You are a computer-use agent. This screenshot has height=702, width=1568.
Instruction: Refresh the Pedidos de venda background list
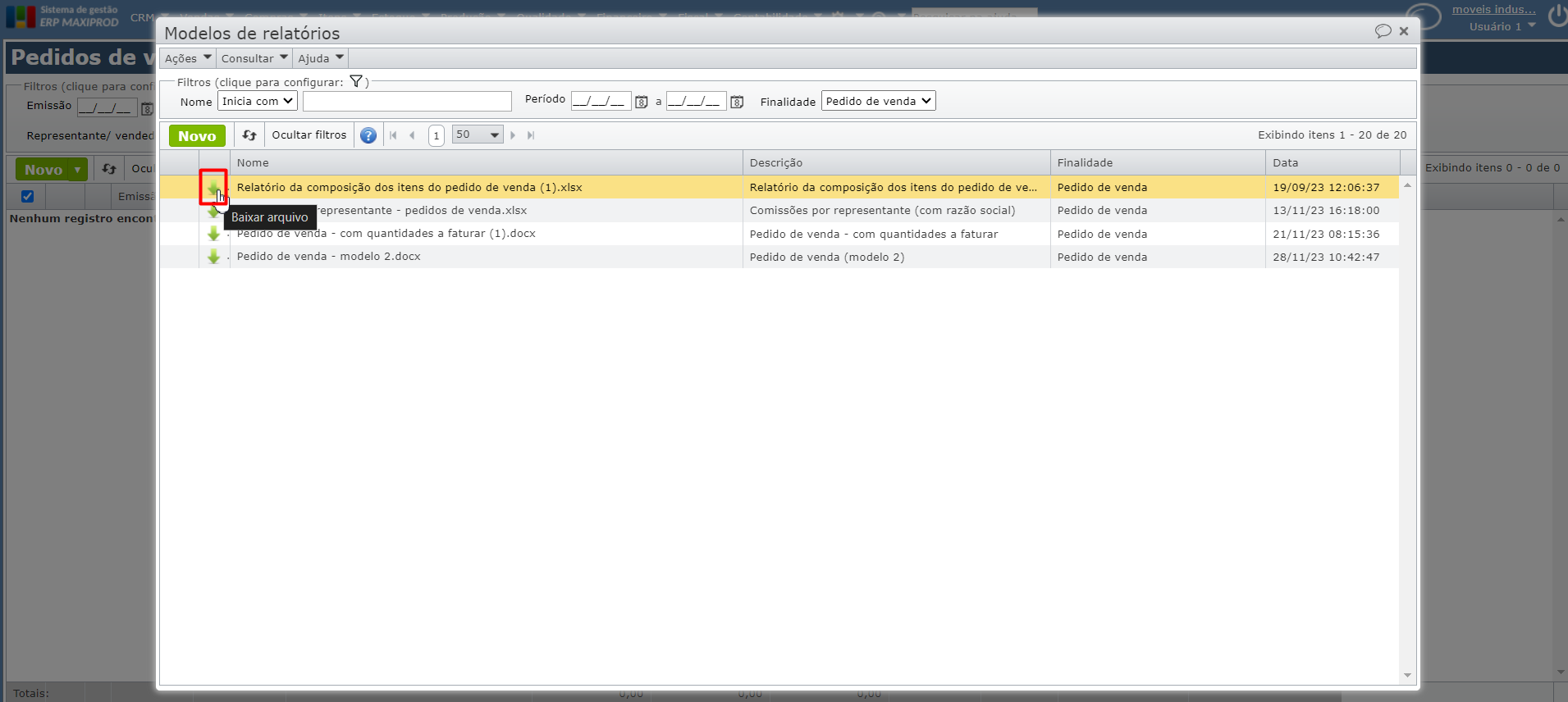click(109, 169)
